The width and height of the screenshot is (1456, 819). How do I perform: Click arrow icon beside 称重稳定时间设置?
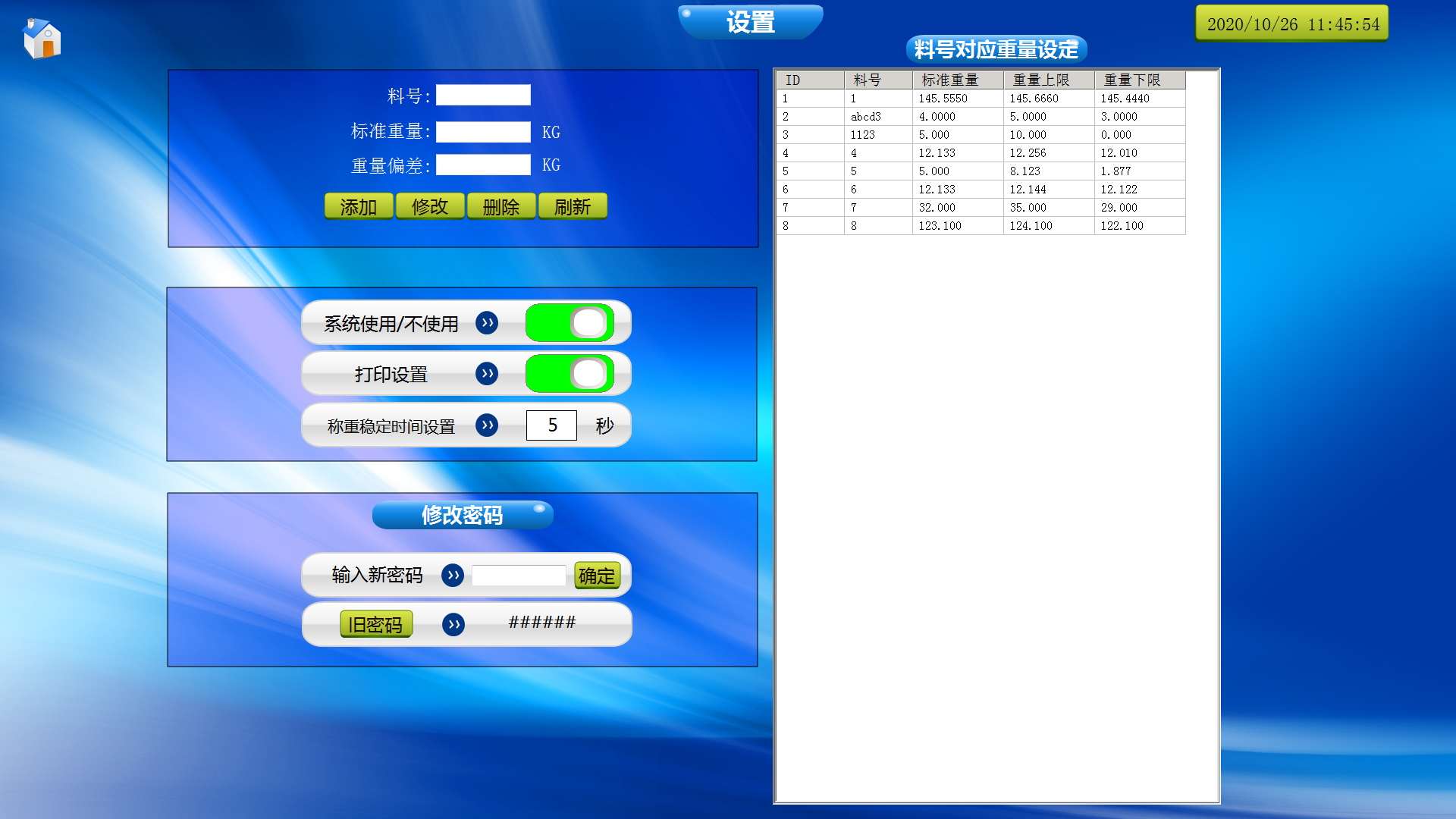click(487, 425)
